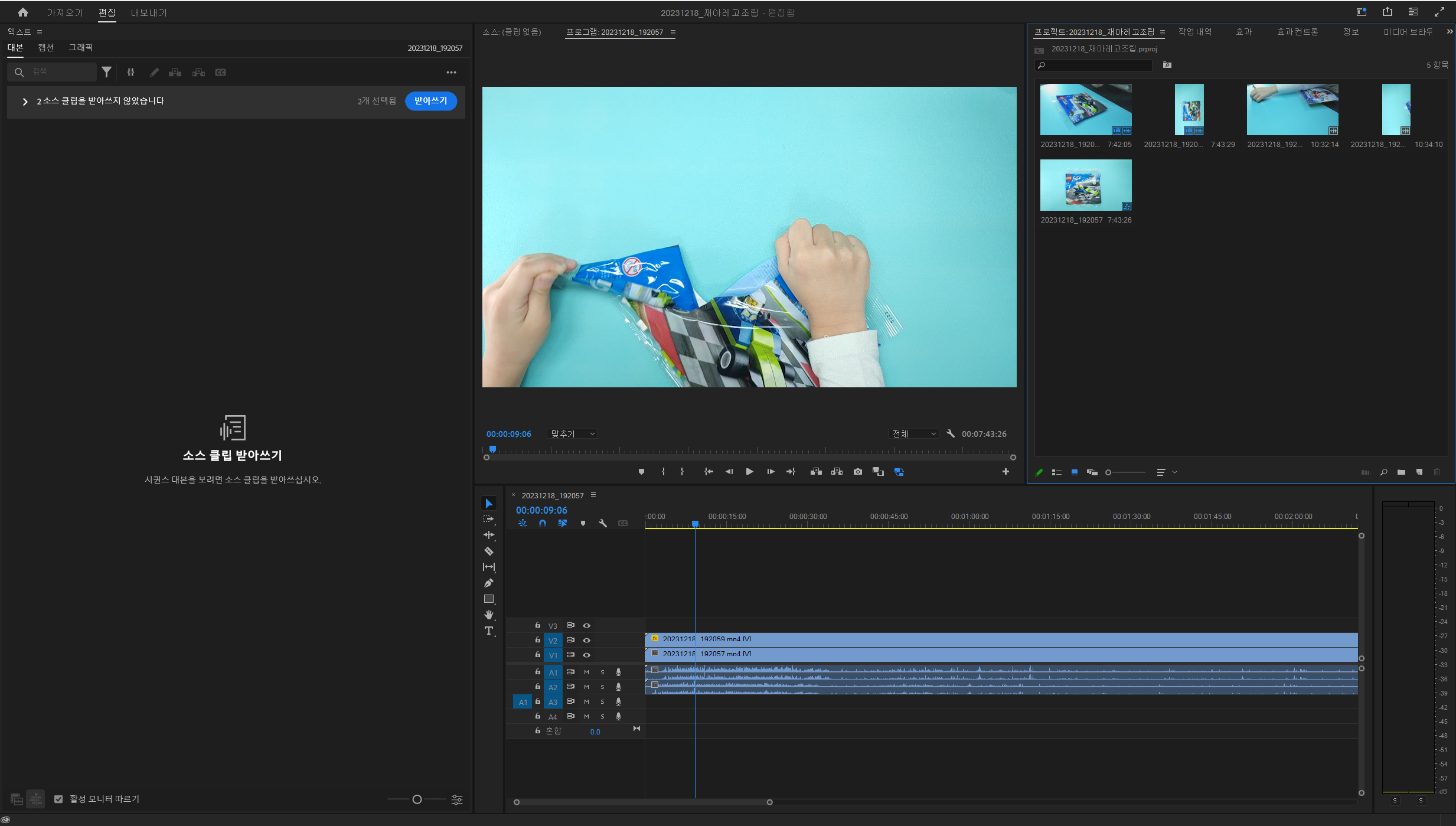The width and height of the screenshot is (1456, 826).
Task: Select the Pen tool in timeline toolbar
Action: pos(489,583)
